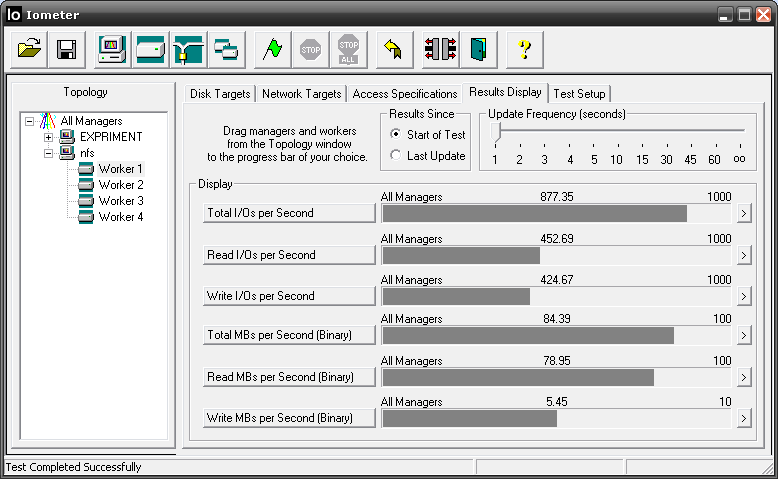Screen dimensions: 778x479
Task: Add new disk worker icon
Action: 150,50
